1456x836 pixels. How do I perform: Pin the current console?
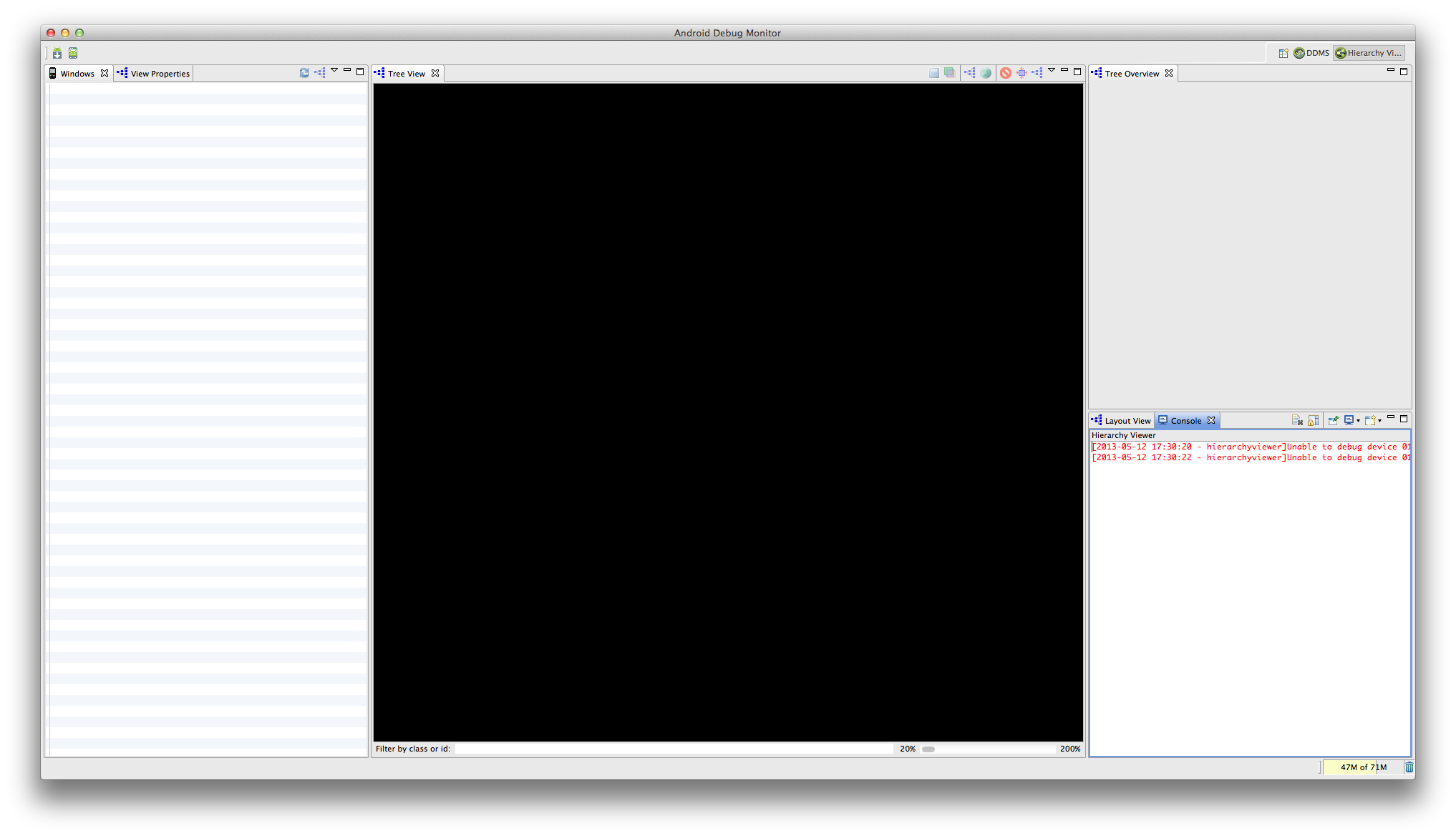pos(1333,420)
